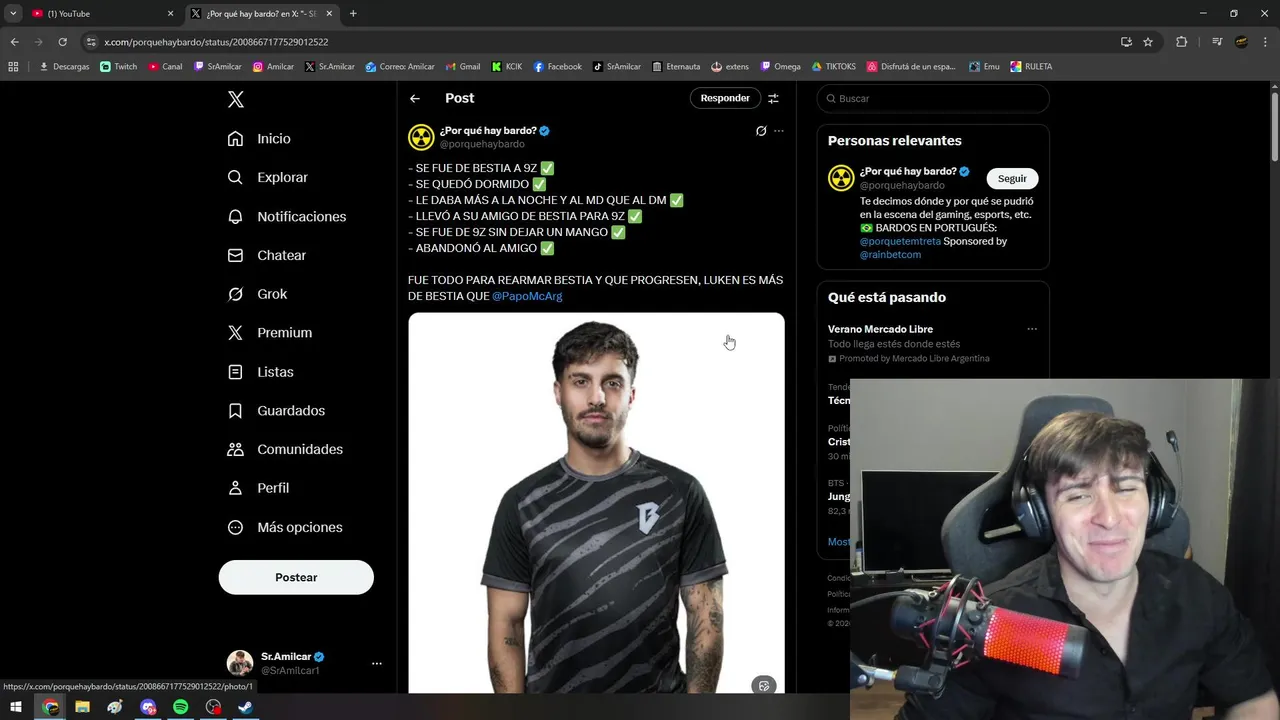Open Steam from the taskbar

coord(246,707)
